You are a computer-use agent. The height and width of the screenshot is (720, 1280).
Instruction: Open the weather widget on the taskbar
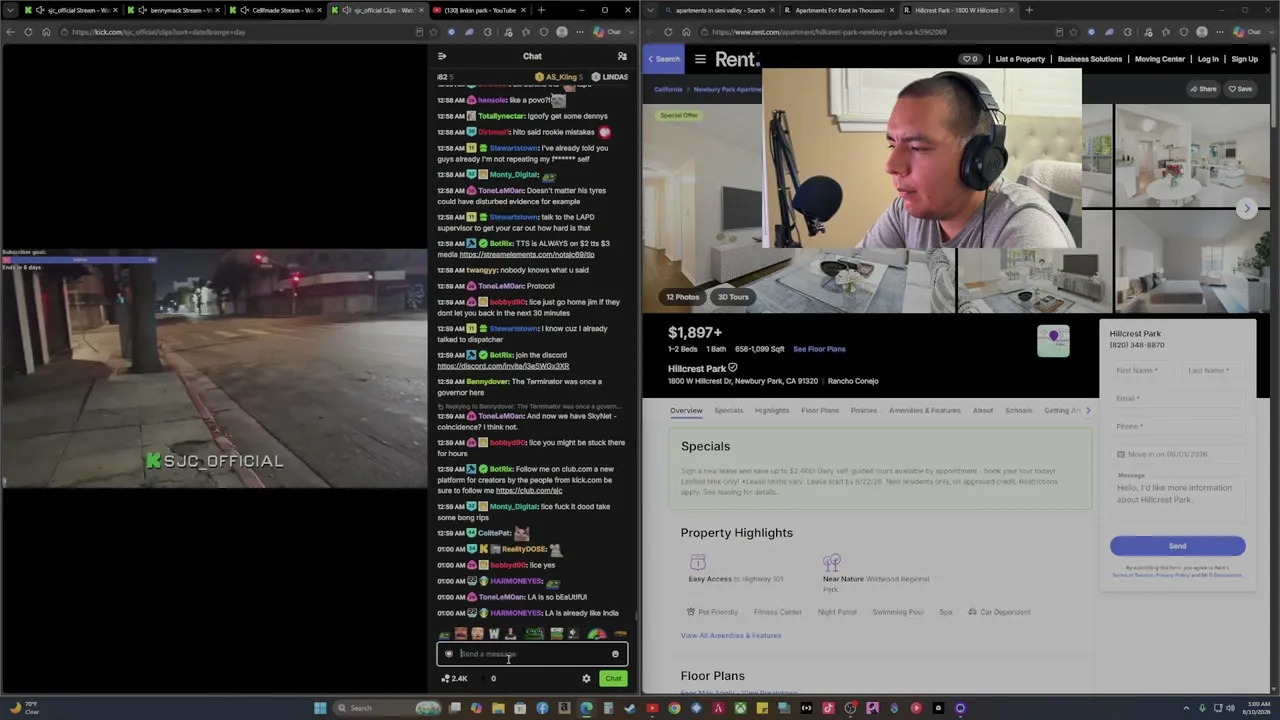(25, 708)
